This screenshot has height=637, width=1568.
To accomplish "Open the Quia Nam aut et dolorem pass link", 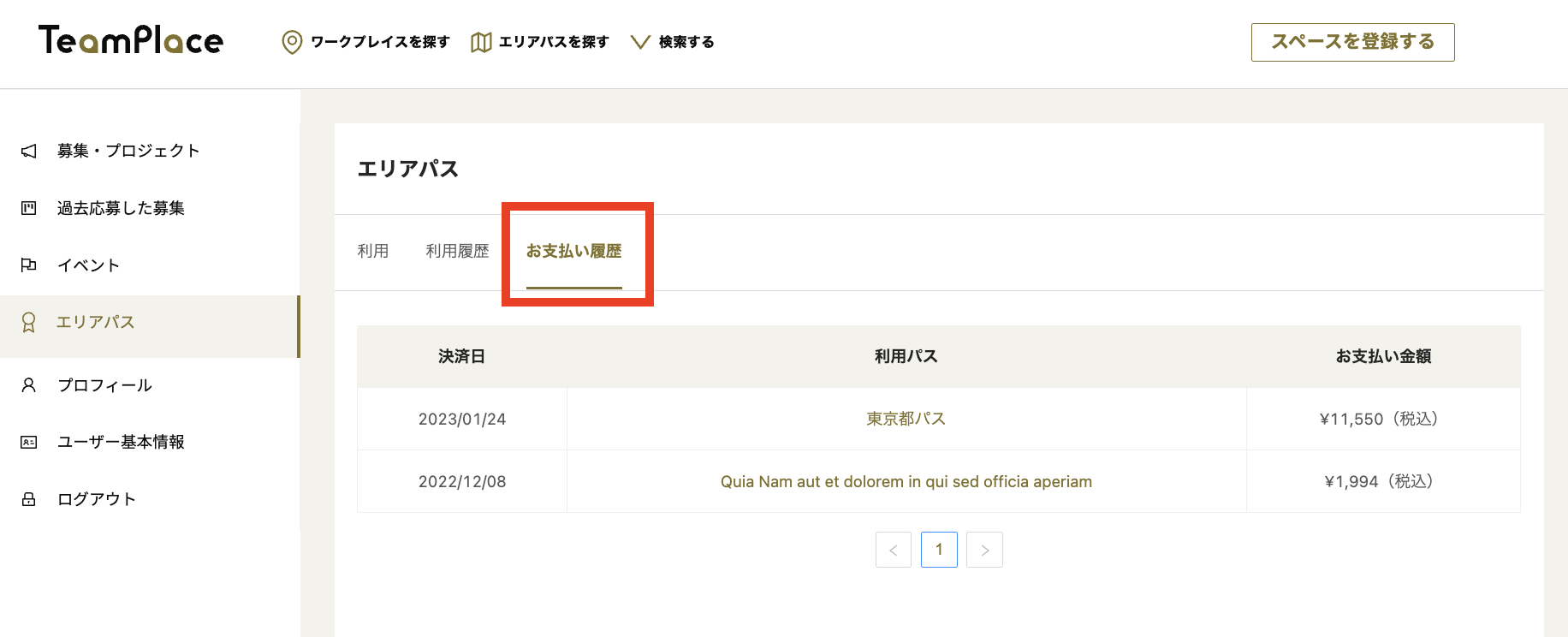I will tap(906, 481).
